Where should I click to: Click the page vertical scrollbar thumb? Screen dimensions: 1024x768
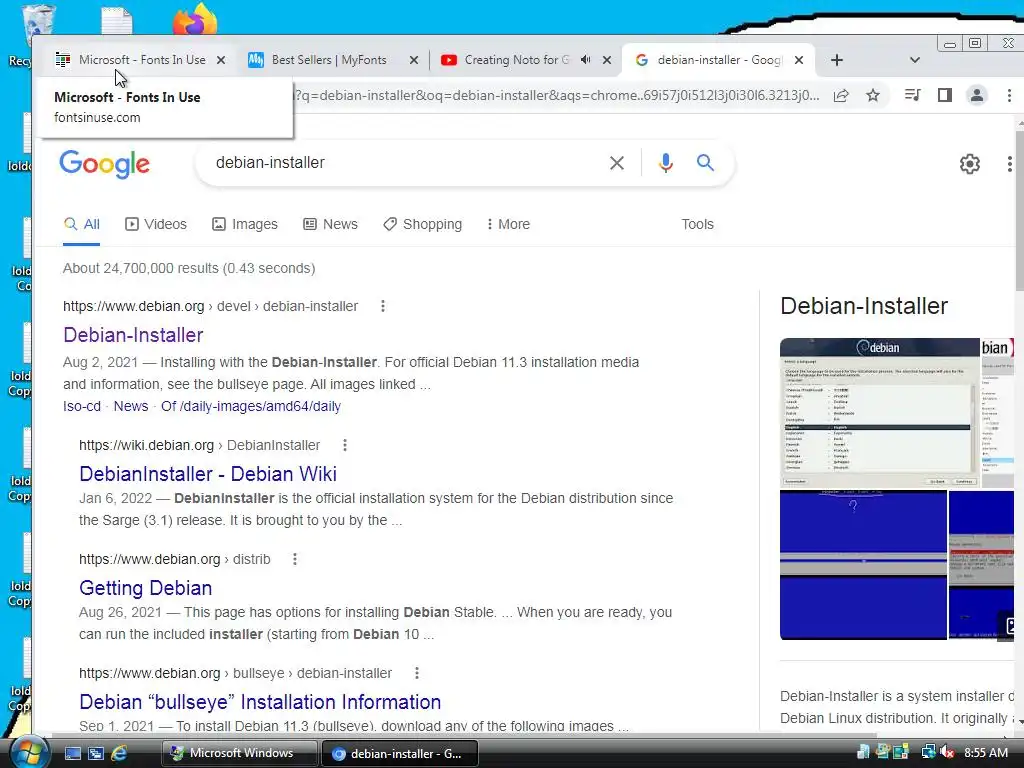(1019, 209)
